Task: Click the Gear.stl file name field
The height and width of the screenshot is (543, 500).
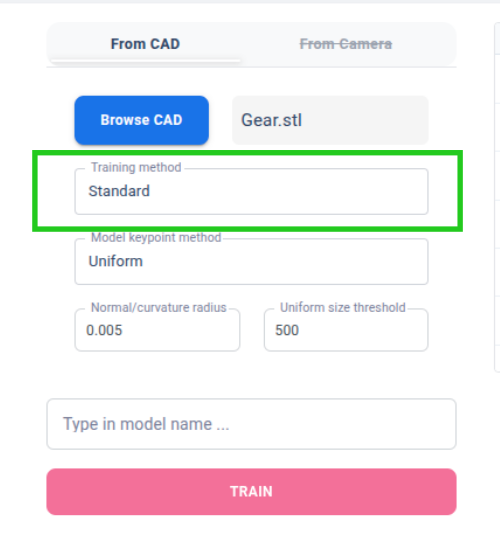Action: [x=330, y=120]
